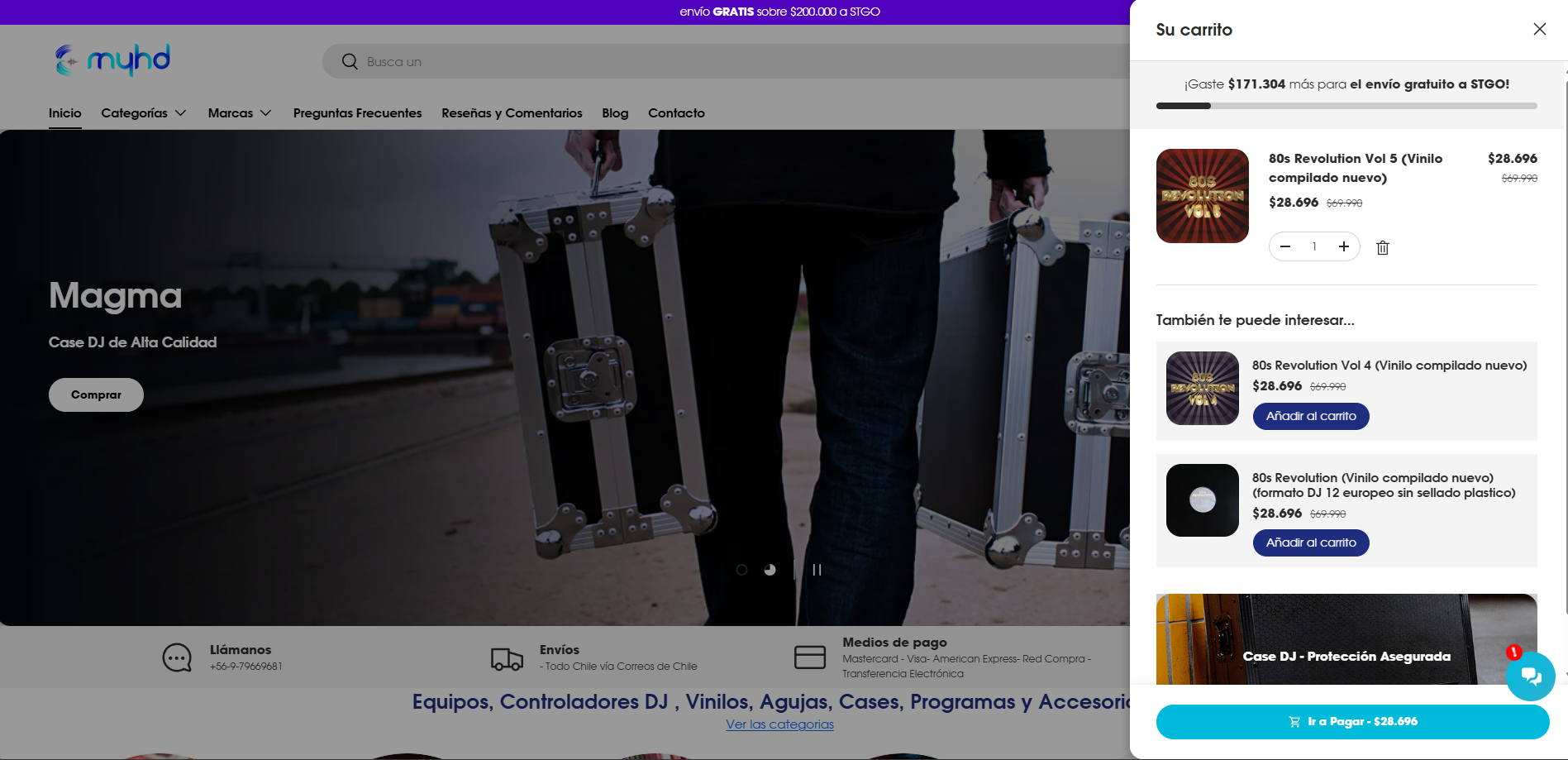Go to Inicio menu item

(65, 113)
